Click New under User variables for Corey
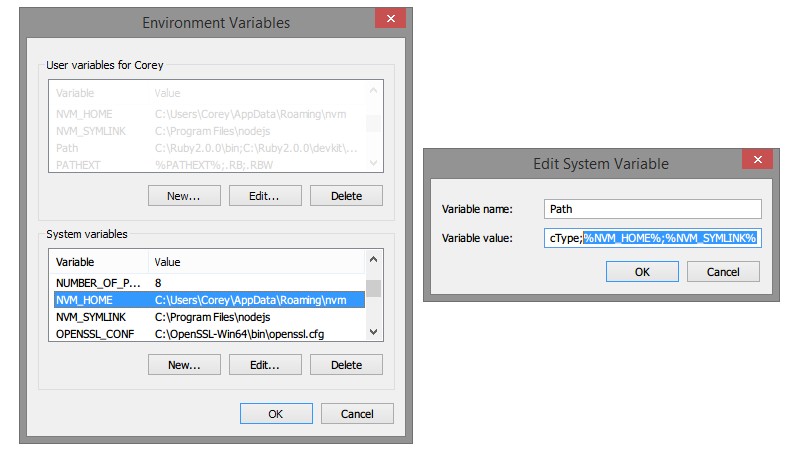Screen dimensions: 800x450 point(184,196)
